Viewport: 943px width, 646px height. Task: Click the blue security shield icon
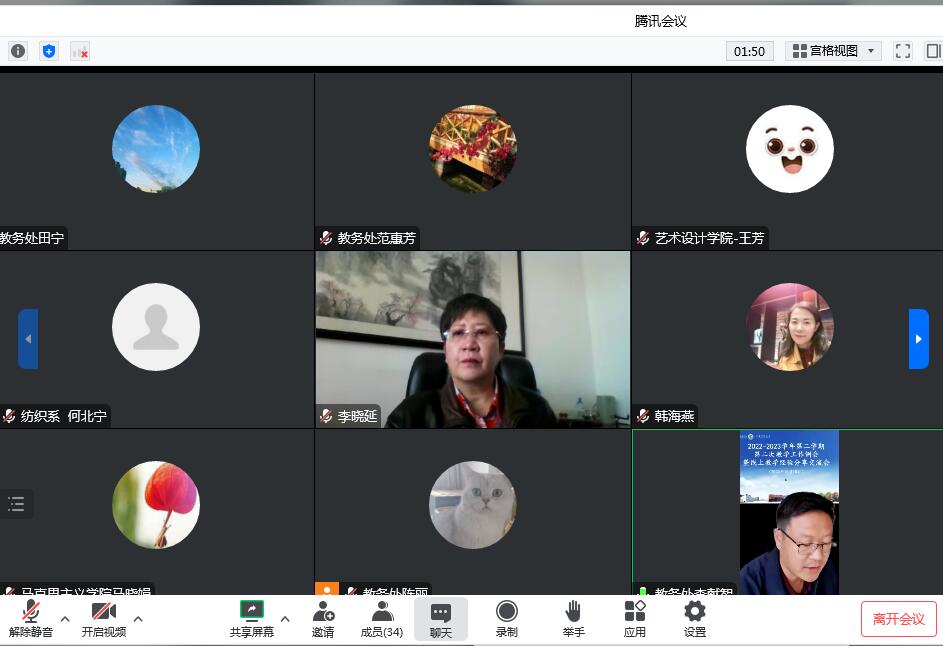[49, 51]
